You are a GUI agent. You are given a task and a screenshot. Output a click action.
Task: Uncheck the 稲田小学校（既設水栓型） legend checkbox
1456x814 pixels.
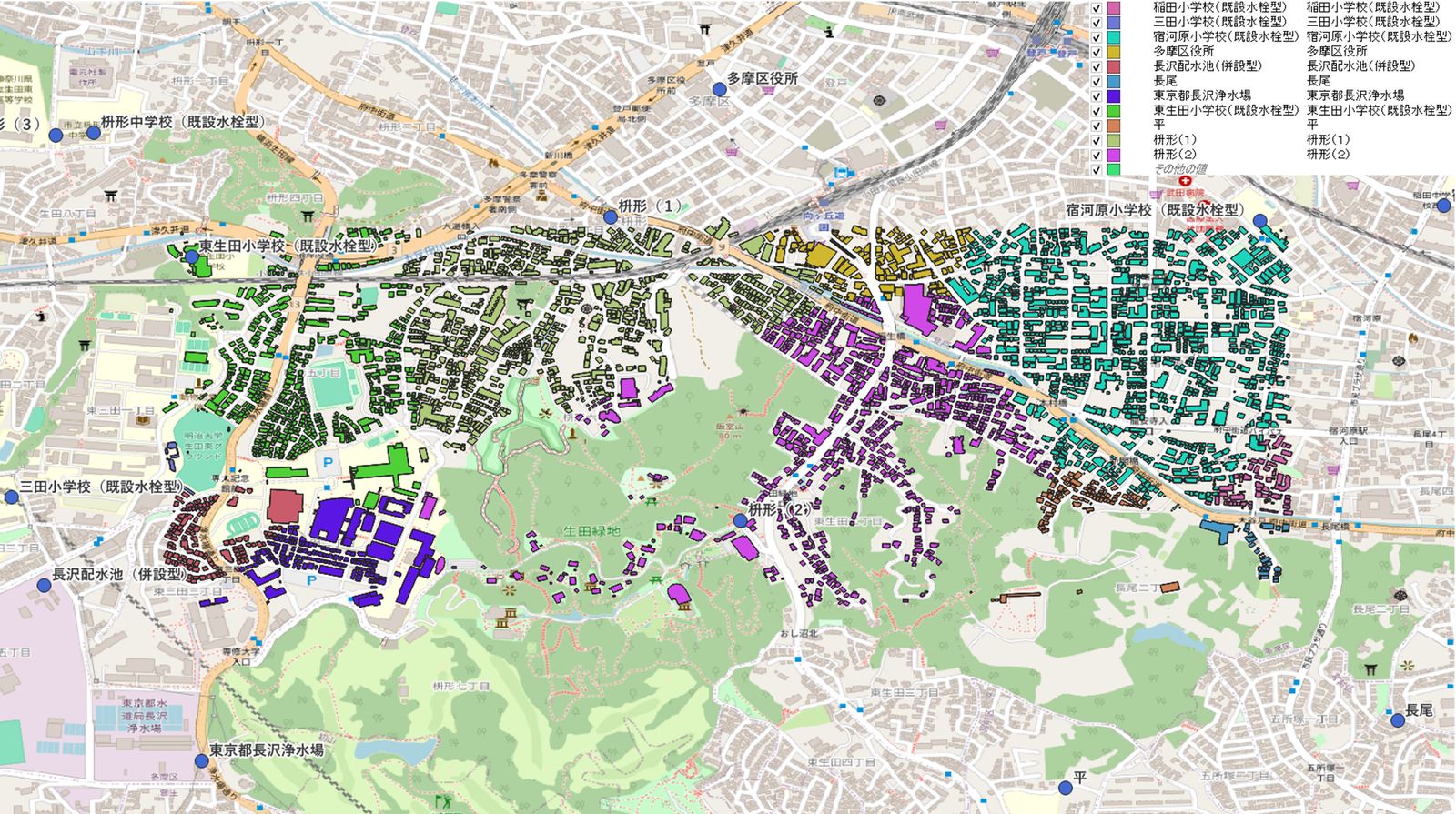click(x=1097, y=7)
